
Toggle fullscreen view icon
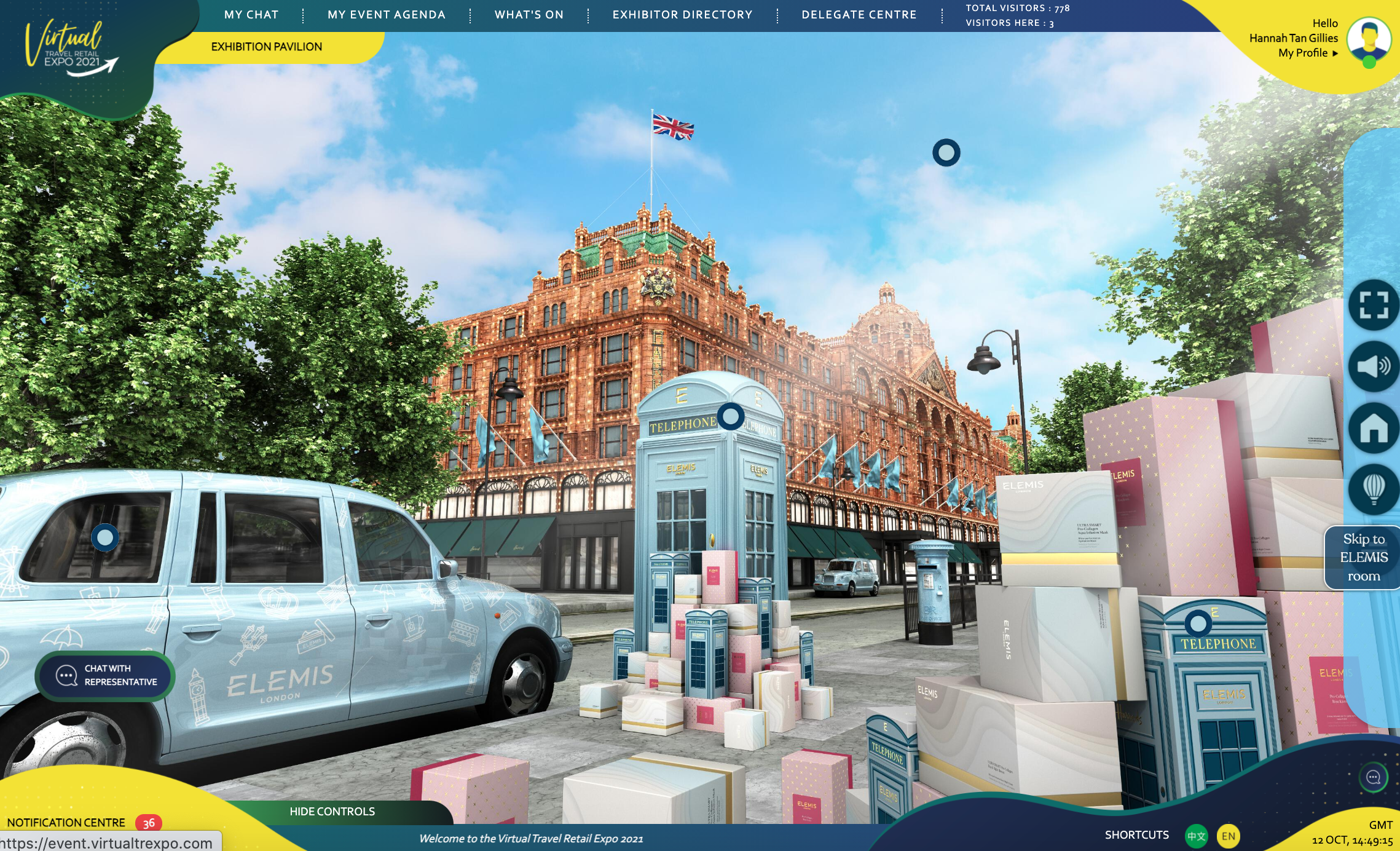coord(1374,304)
